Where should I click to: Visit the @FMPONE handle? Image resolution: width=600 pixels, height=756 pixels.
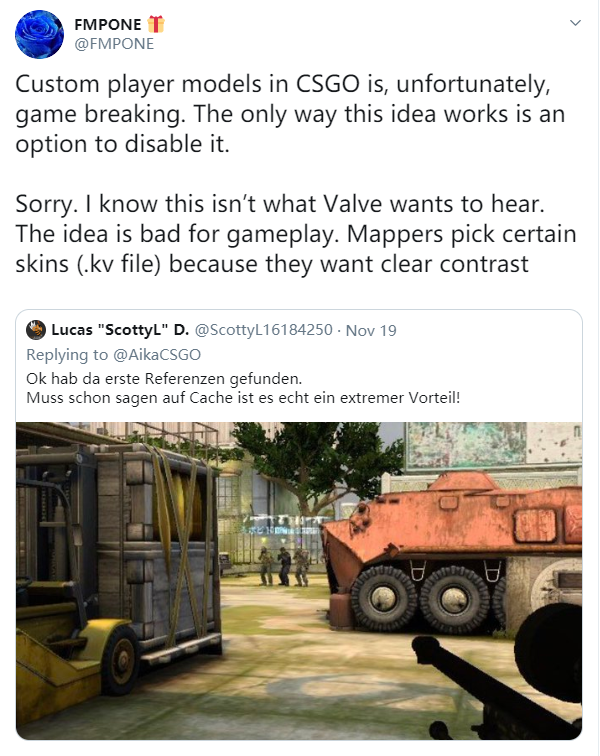pos(114,44)
